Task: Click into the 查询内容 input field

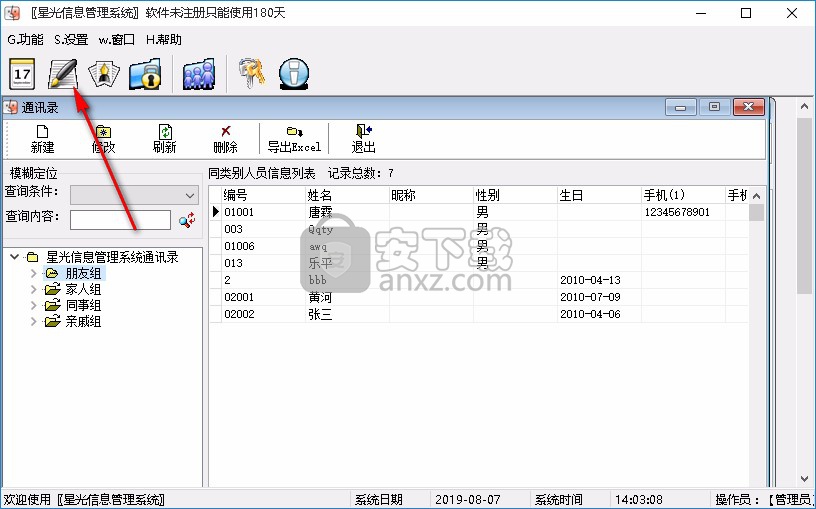Action: tap(120, 220)
